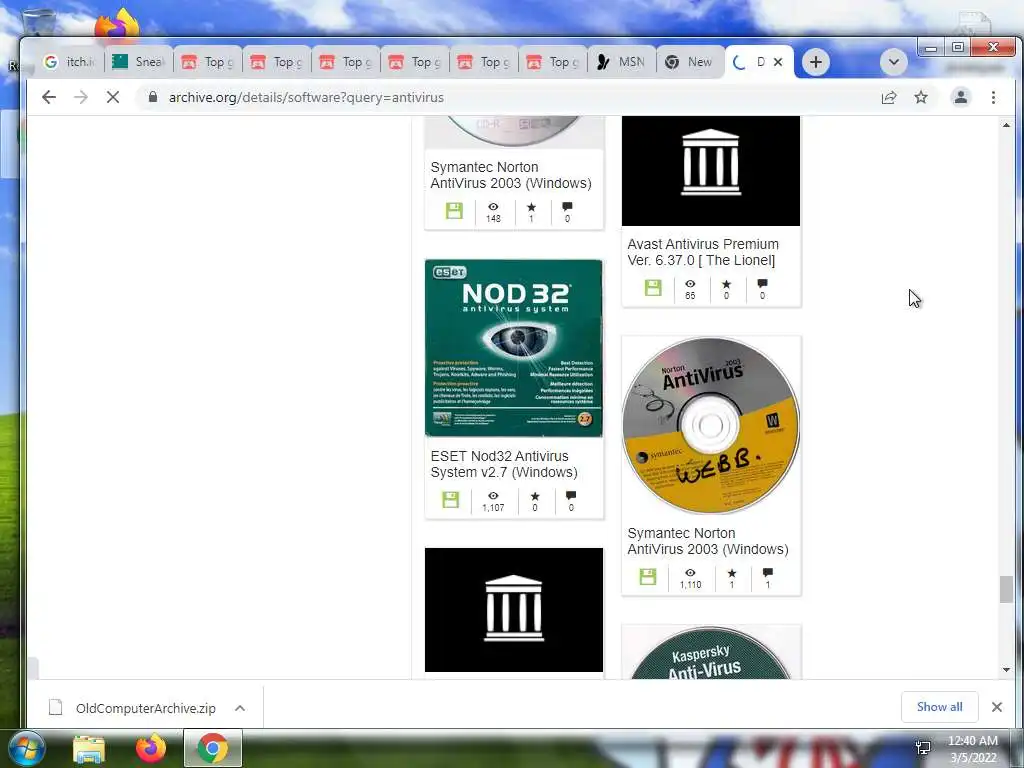This screenshot has height=768, width=1024.
Task: Click the floppy software icon under ESET Nod32
Action: tap(451, 500)
